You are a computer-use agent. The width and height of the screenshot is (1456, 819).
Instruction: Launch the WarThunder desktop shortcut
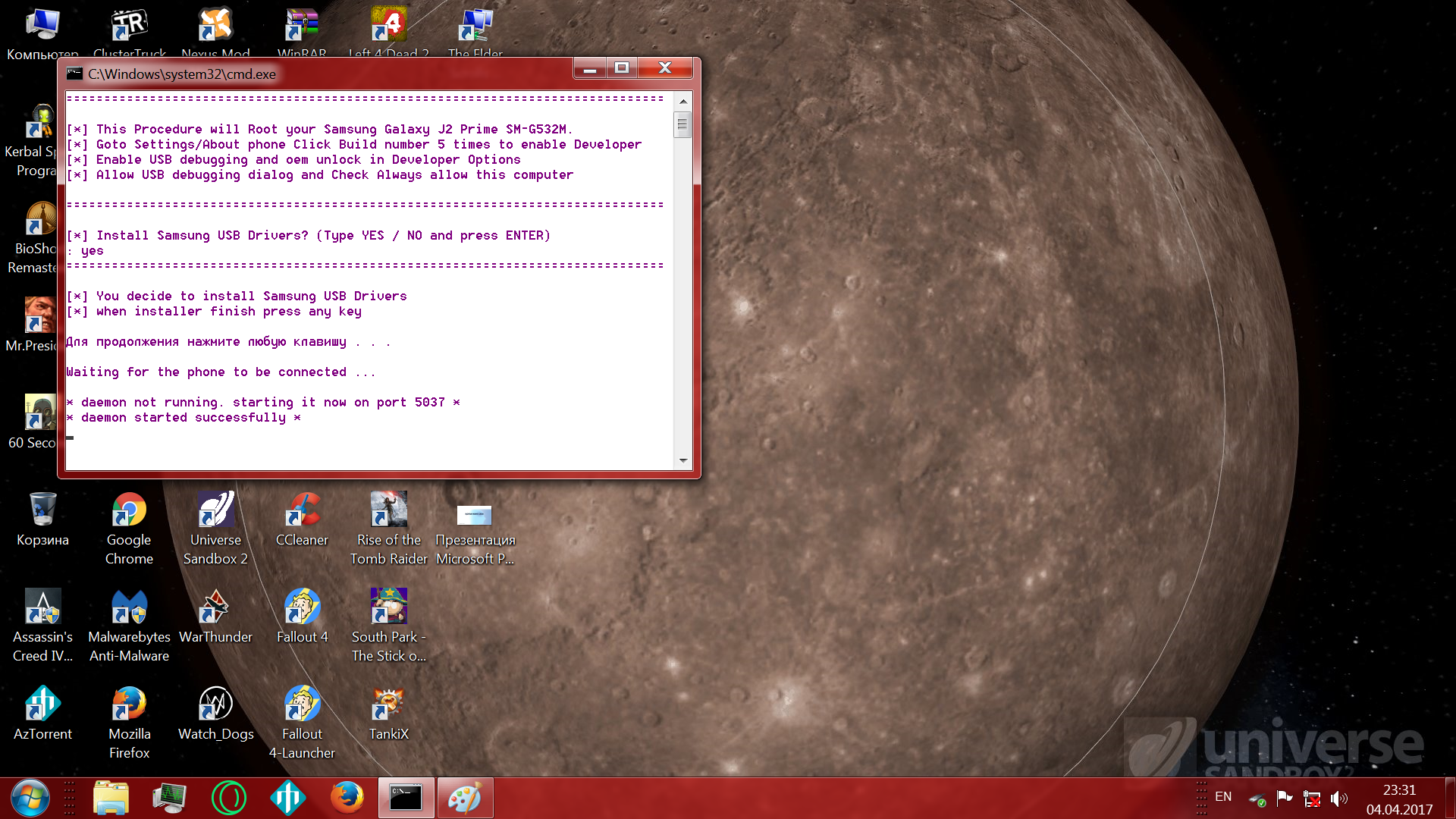point(216,617)
